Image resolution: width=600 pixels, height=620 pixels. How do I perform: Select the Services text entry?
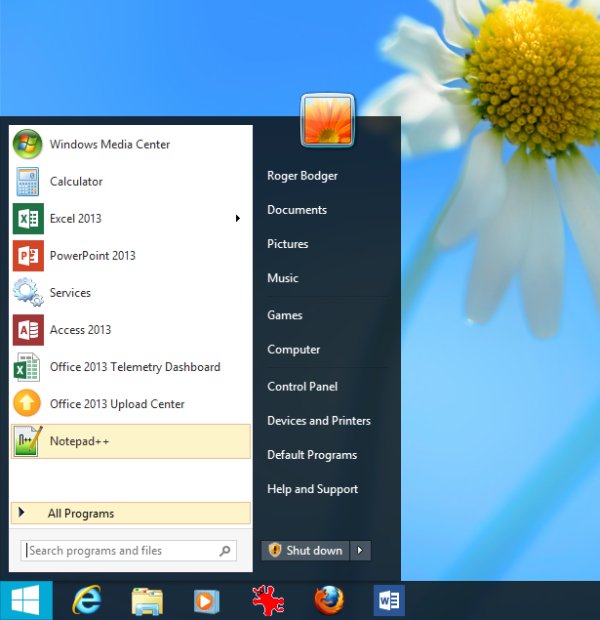click(x=70, y=293)
